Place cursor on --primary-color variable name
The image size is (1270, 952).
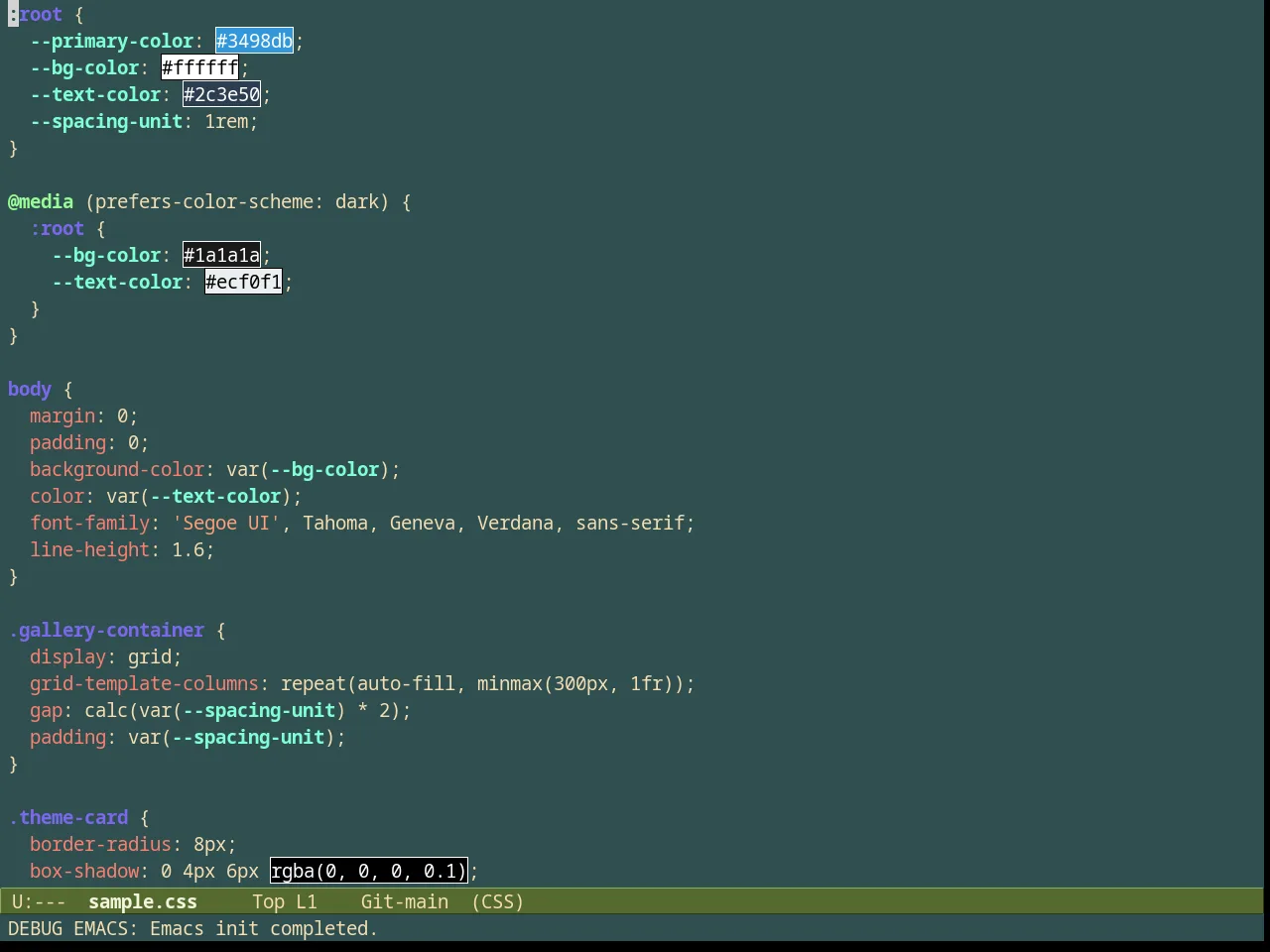pos(112,41)
